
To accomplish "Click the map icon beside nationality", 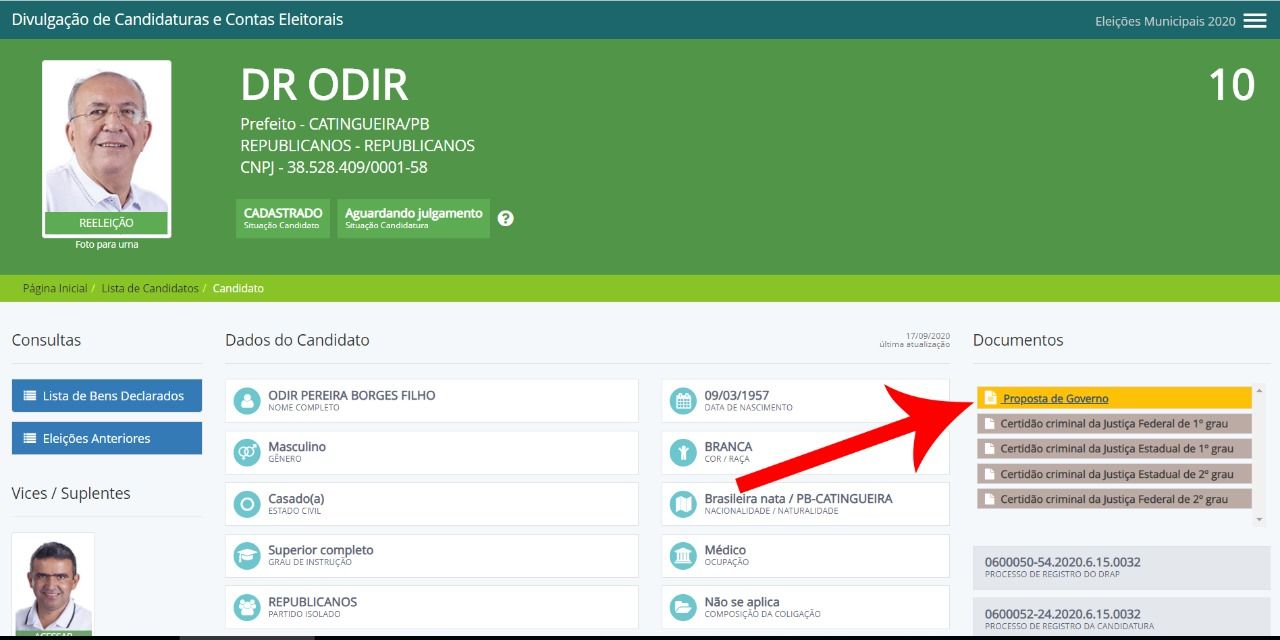I will click(x=684, y=504).
